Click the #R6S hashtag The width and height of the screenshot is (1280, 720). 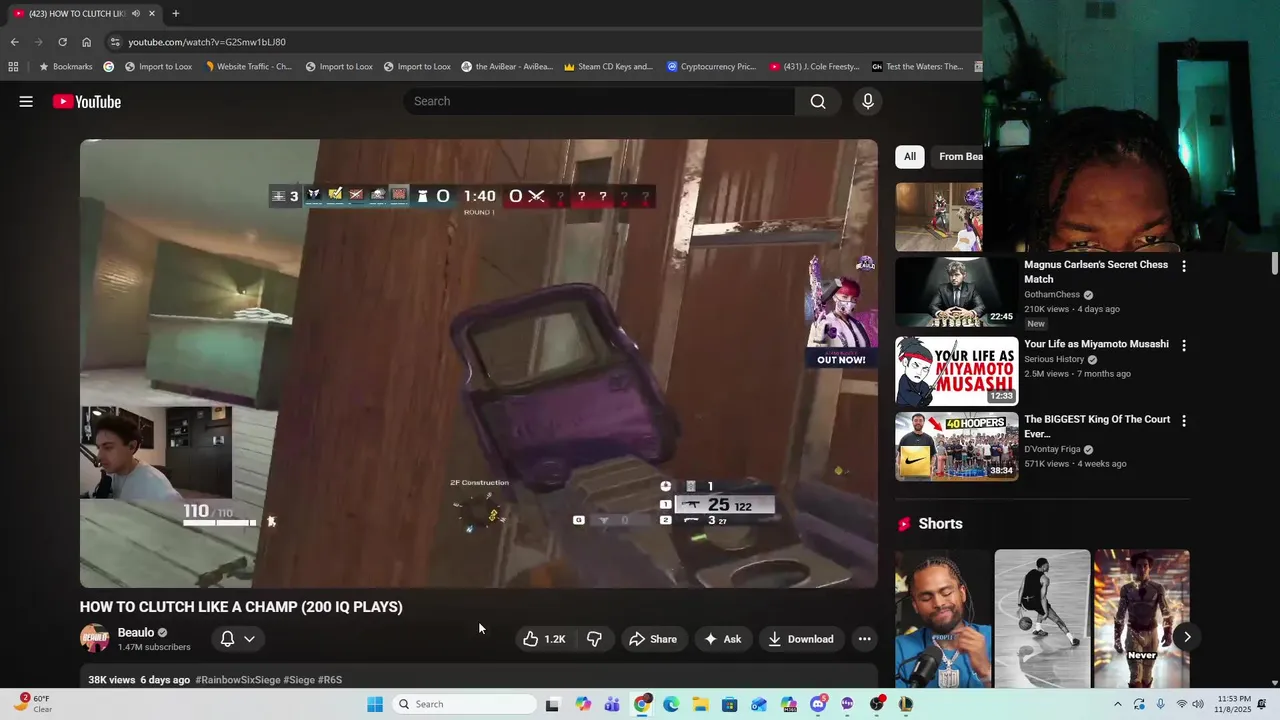(x=330, y=680)
